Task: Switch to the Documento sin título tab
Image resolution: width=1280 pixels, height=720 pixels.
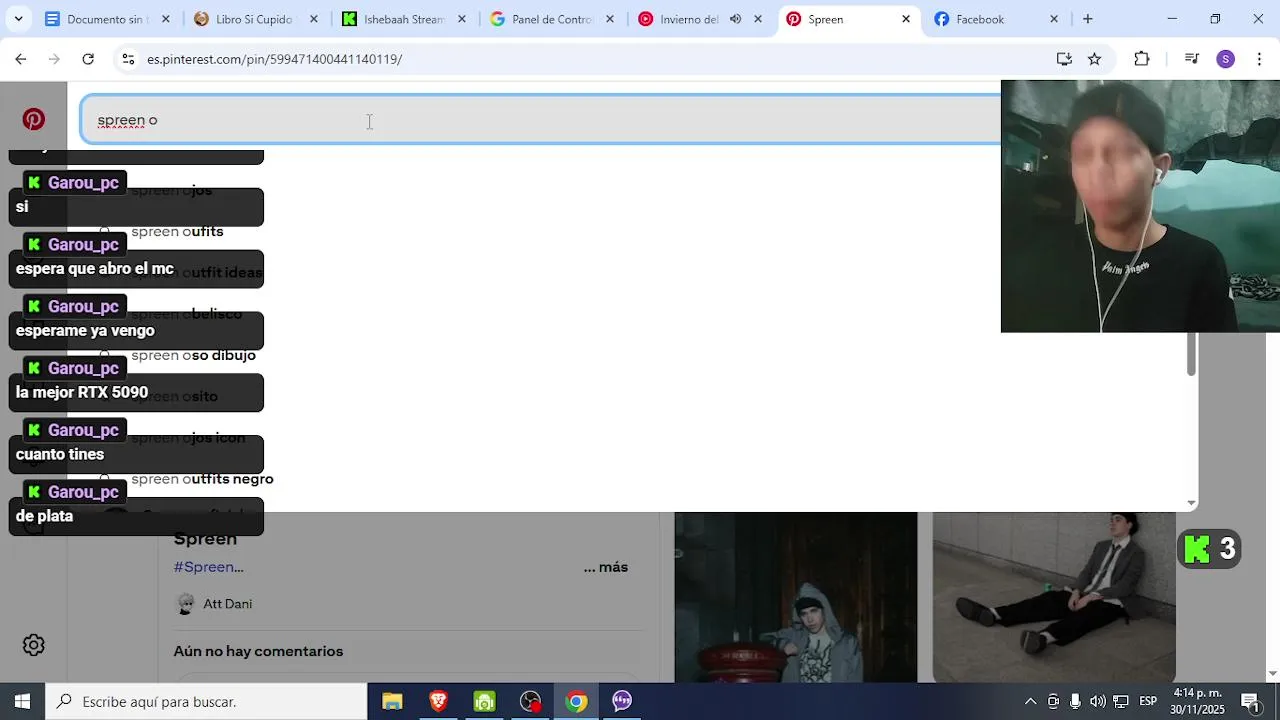Action: (107, 19)
